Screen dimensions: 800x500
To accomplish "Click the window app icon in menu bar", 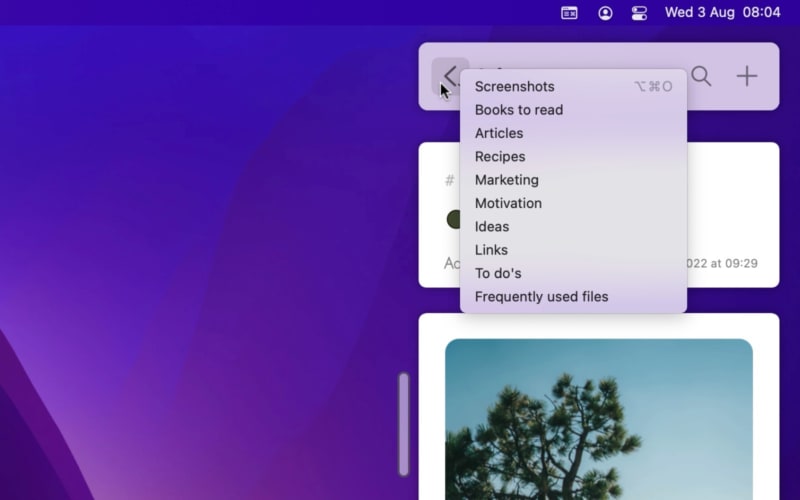I will click(x=569, y=13).
